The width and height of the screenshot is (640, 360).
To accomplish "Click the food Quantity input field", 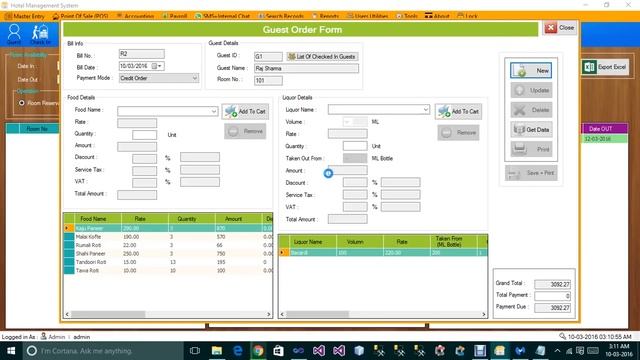I will coord(144,135).
